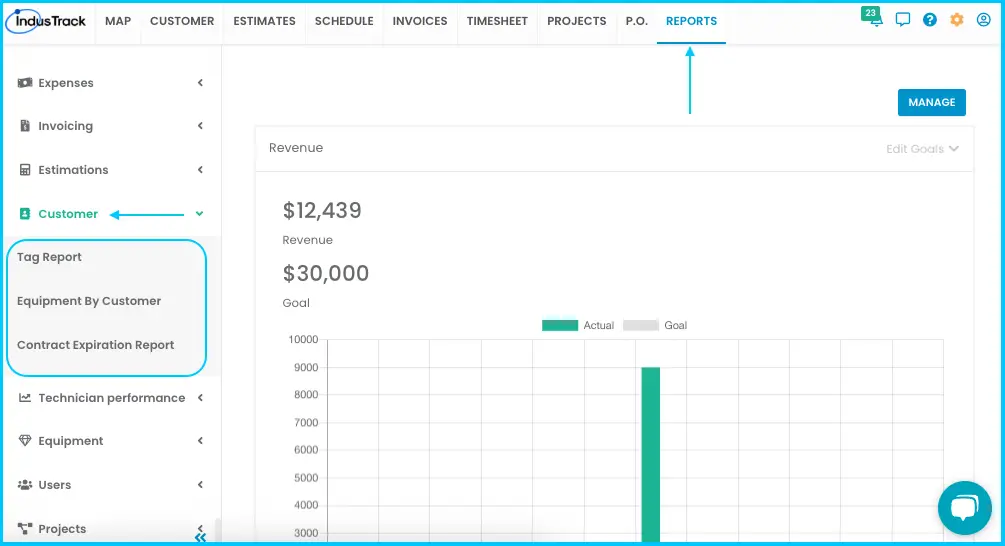Go to the PROJECTS tab

click(x=577, y=21)
